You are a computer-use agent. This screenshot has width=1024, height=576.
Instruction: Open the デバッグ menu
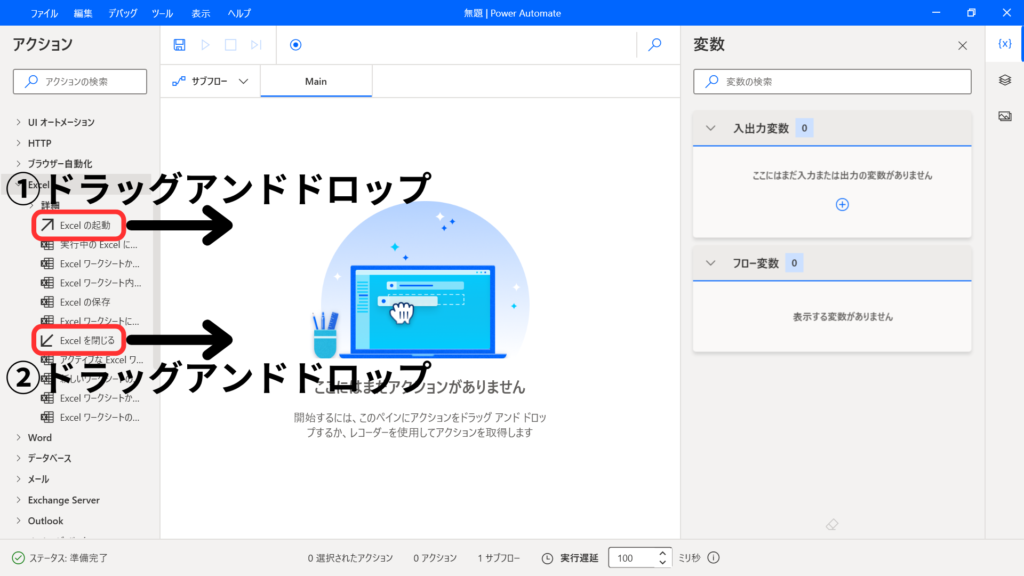123,13
